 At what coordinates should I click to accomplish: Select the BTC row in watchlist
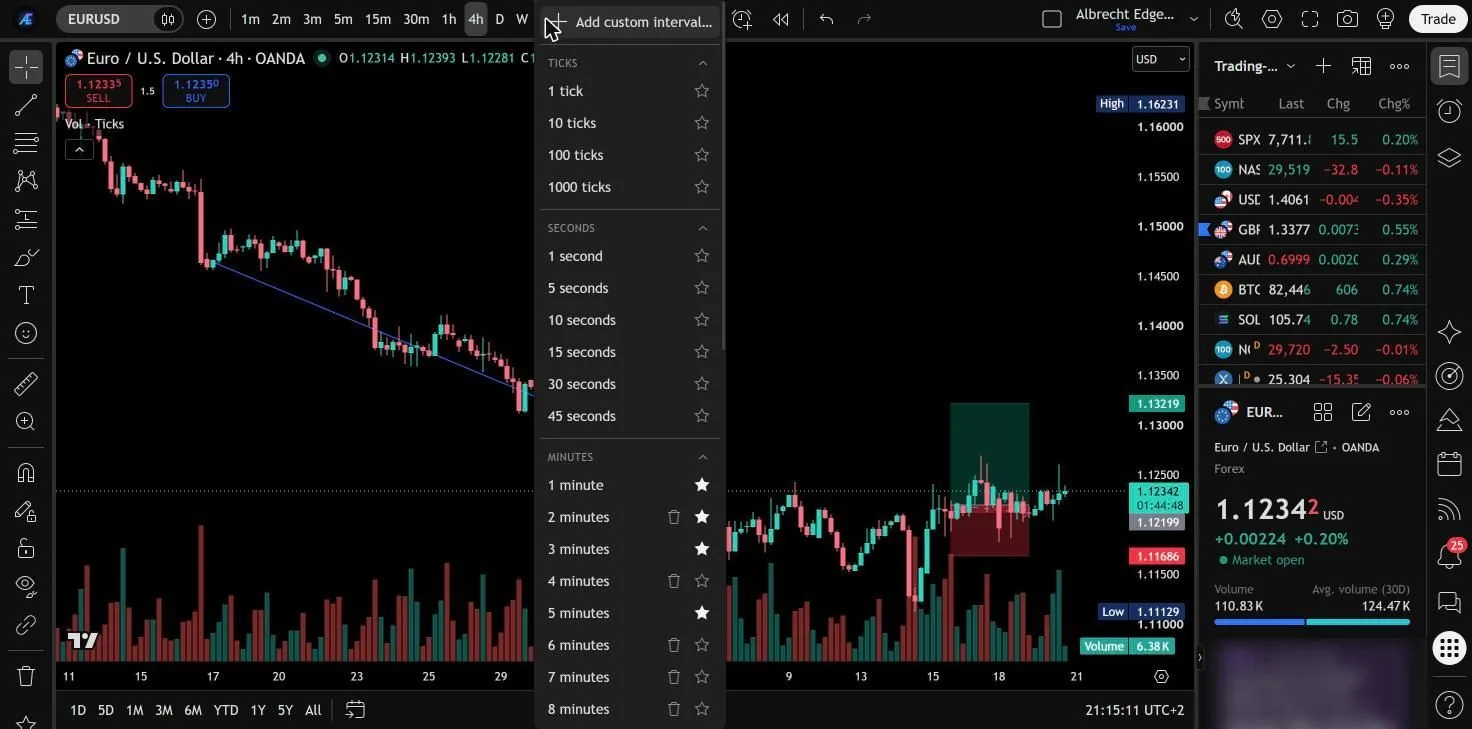[x=1311, y=289]
